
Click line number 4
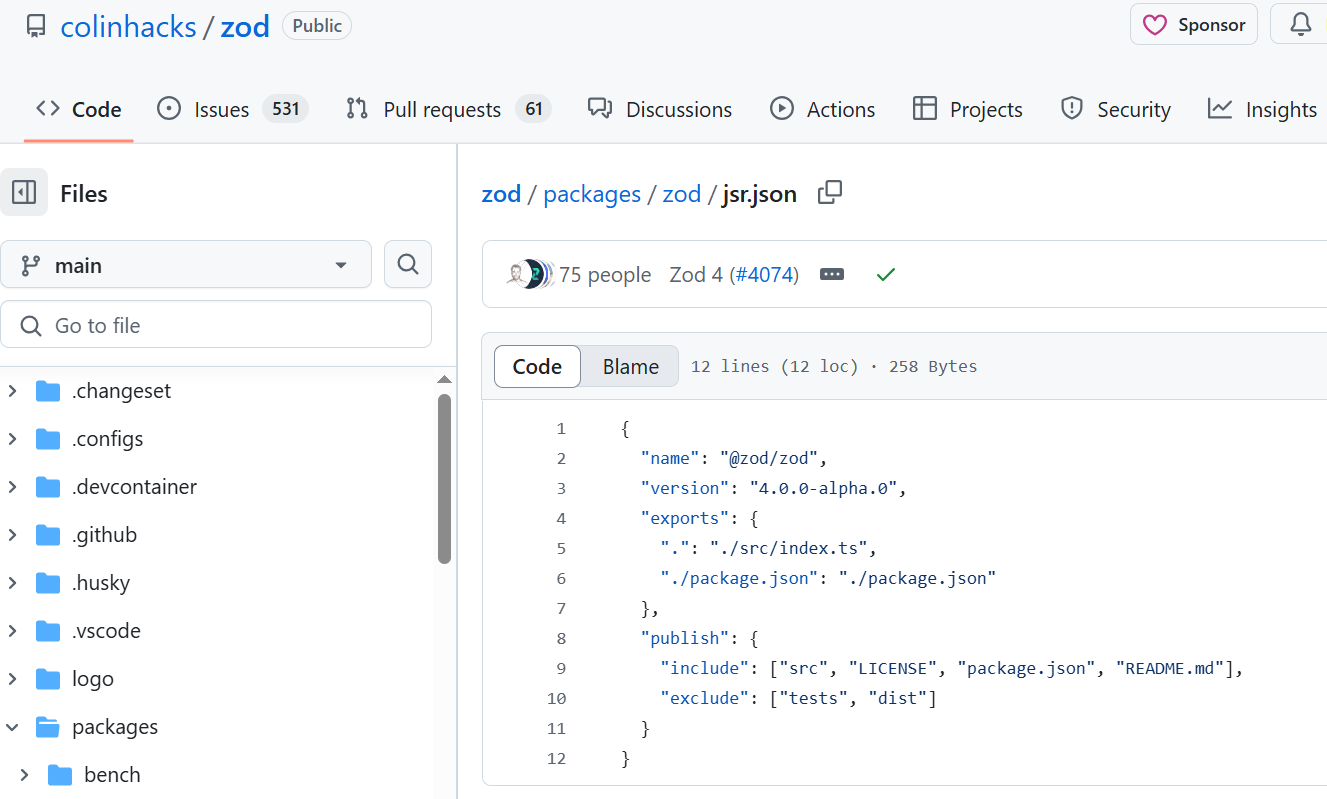tap(560, 518)
